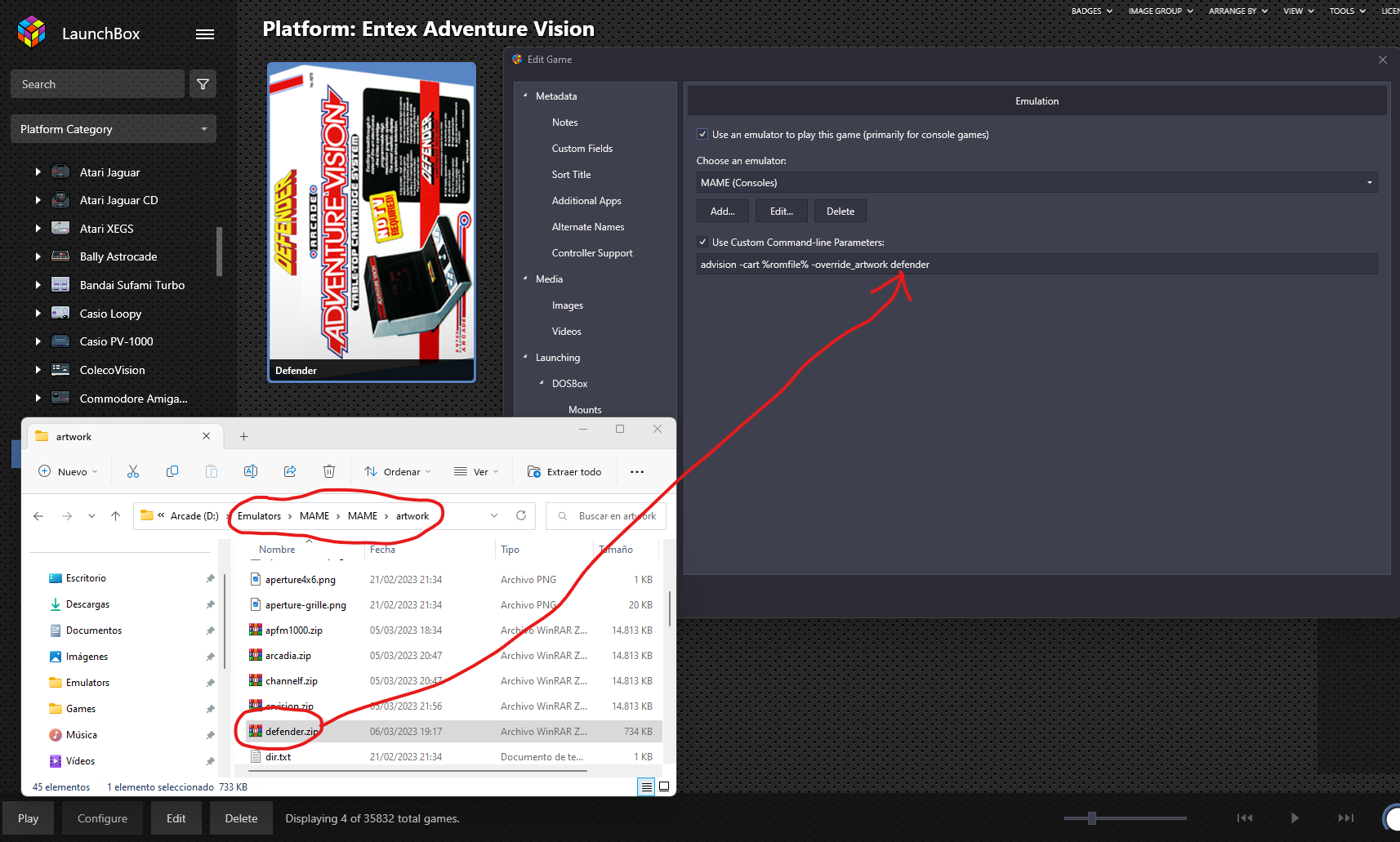Click the Edit... emulator button

[x=782, y=211]
